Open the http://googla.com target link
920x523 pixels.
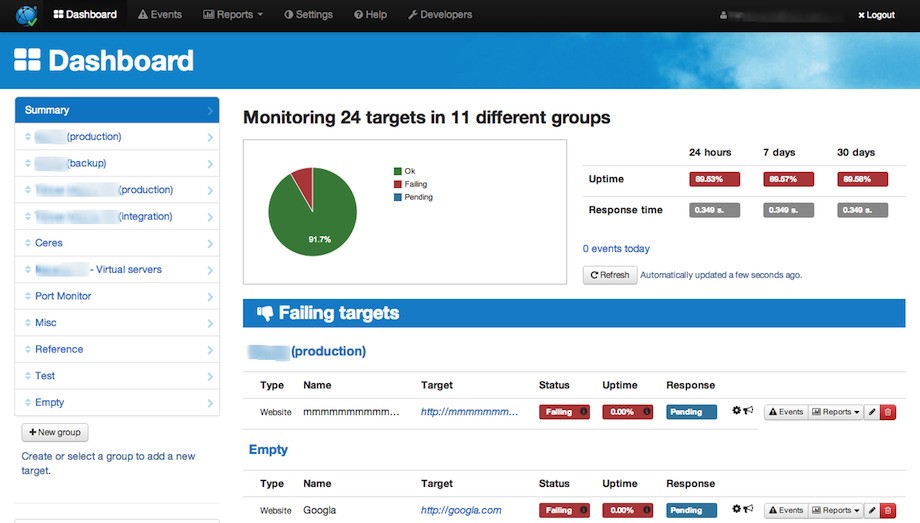(460, 510)
